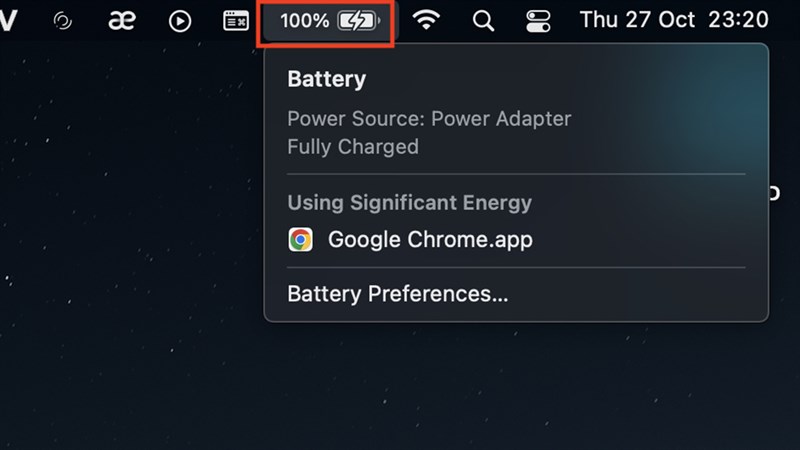This screenshot has width=800, height=450.
Task: Select Google Chrome.app energy entry
Action: (x=430, y=240)
